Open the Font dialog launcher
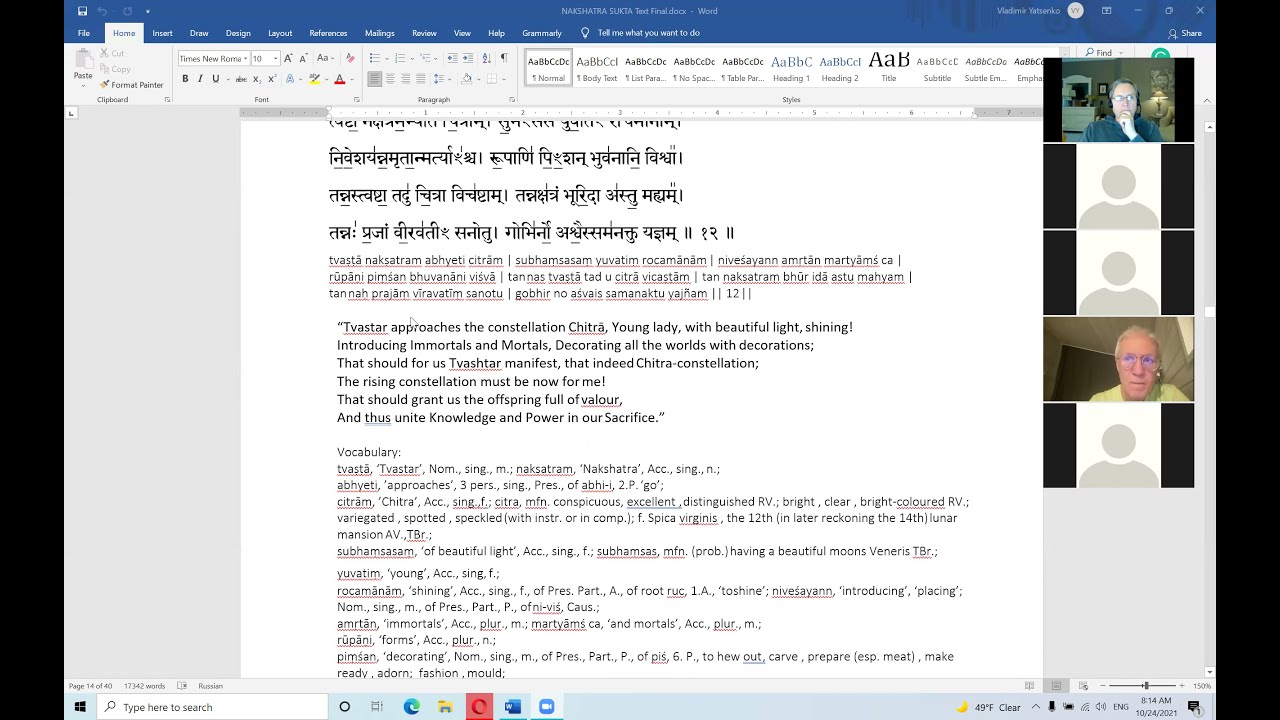The height and width of the screenshot is (720, 1280). [x=357, y=100]
